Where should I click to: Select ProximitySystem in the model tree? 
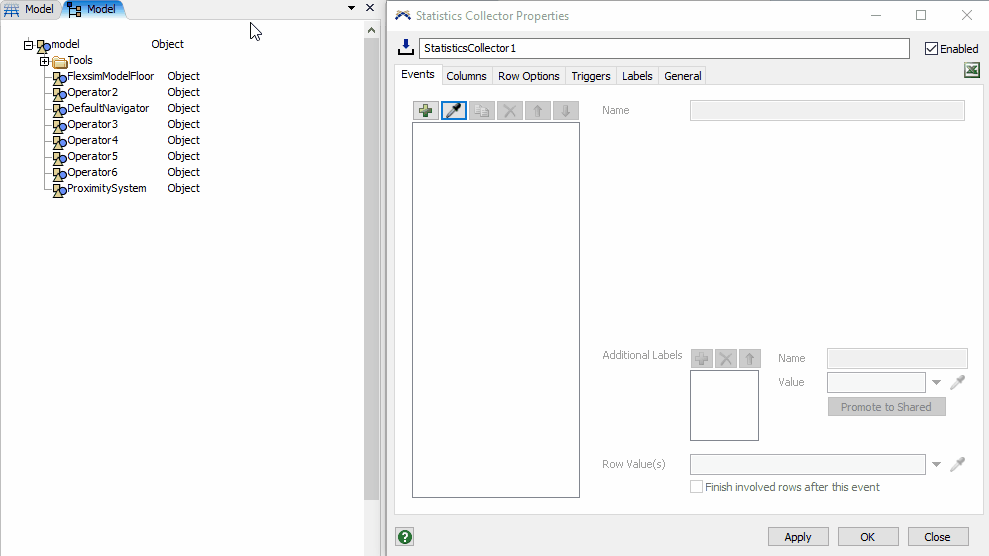(x=106, y=188)
